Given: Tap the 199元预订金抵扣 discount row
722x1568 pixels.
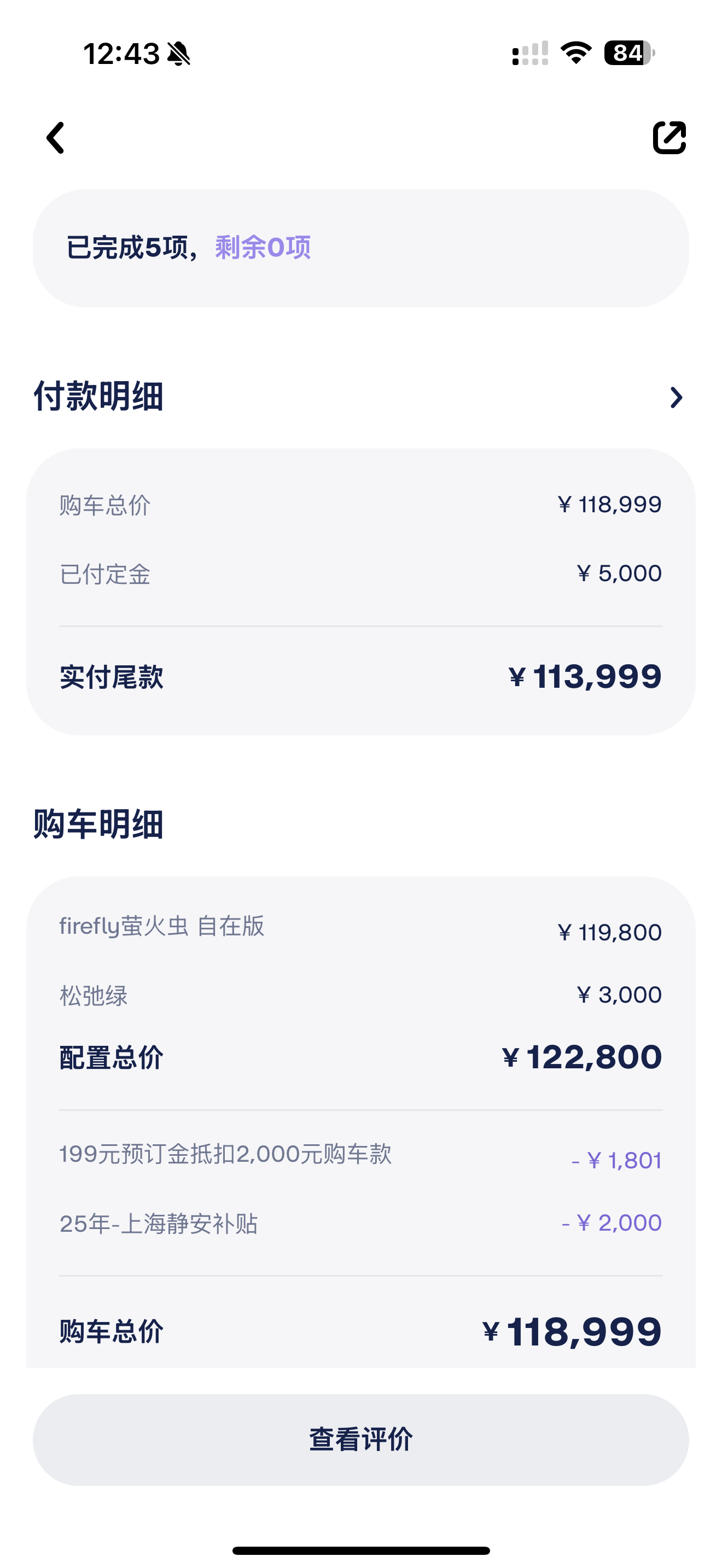Looking at the screenshot, I should pos(361,1156).
